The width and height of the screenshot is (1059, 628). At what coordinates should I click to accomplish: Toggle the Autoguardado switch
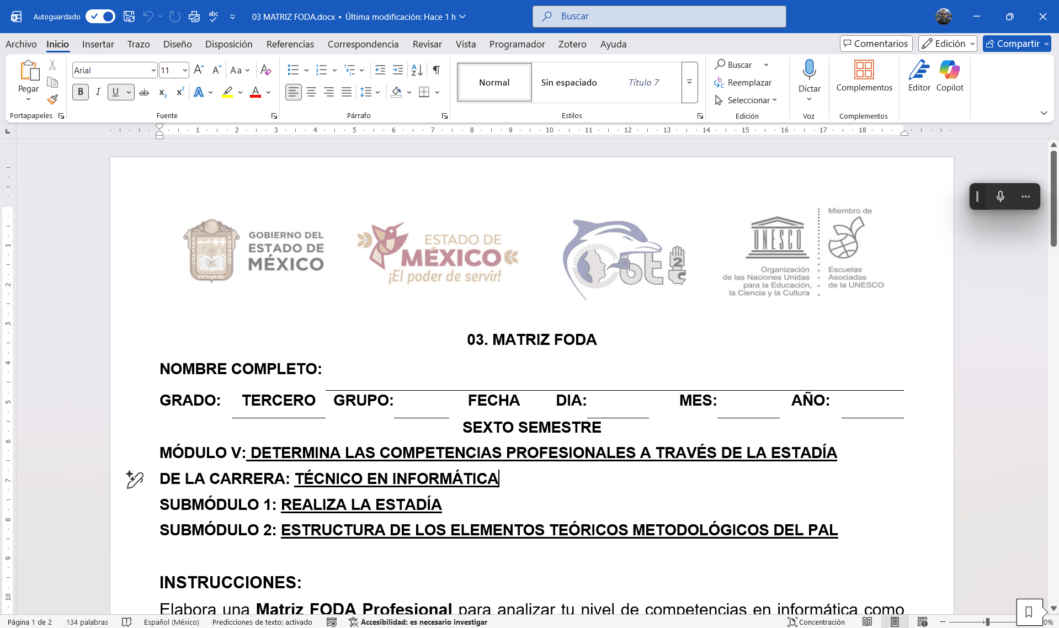click(x=100, y=16)
